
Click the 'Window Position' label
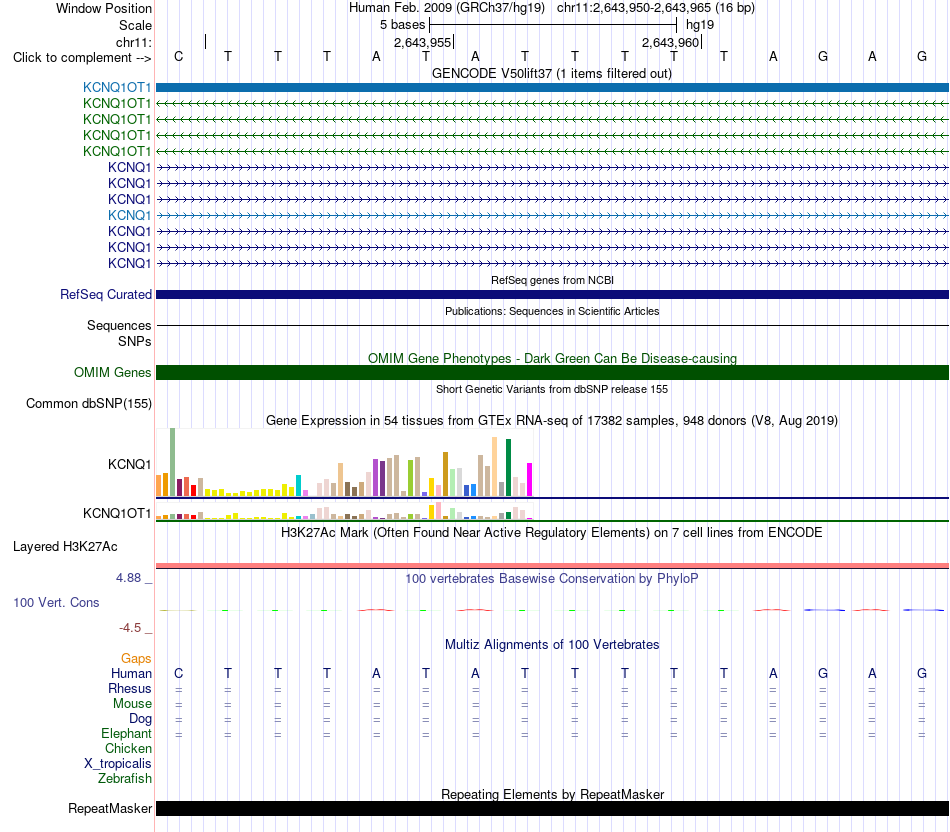pos(104,8)
